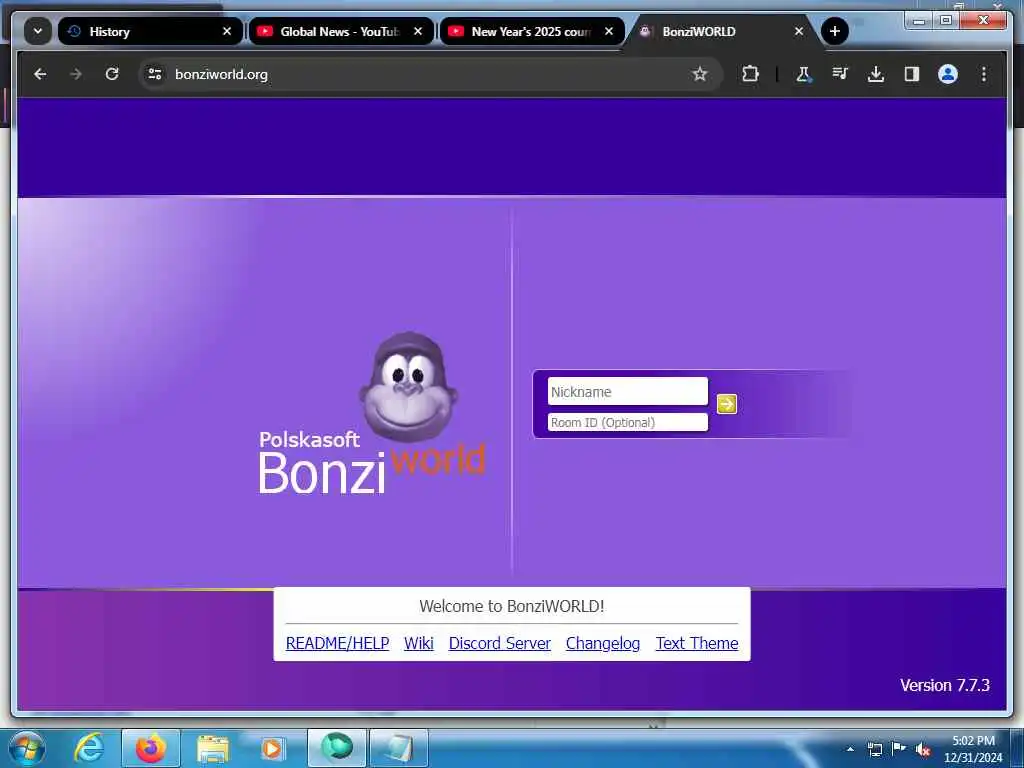Click the yellow arrow login button
The height and width of the screenshot is (768, 1024).
[x=727, y=404]
